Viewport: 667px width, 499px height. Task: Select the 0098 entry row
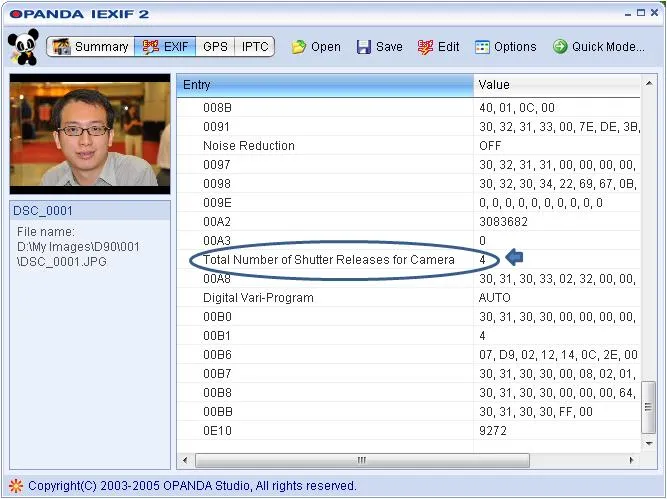[x=408, y=184]
